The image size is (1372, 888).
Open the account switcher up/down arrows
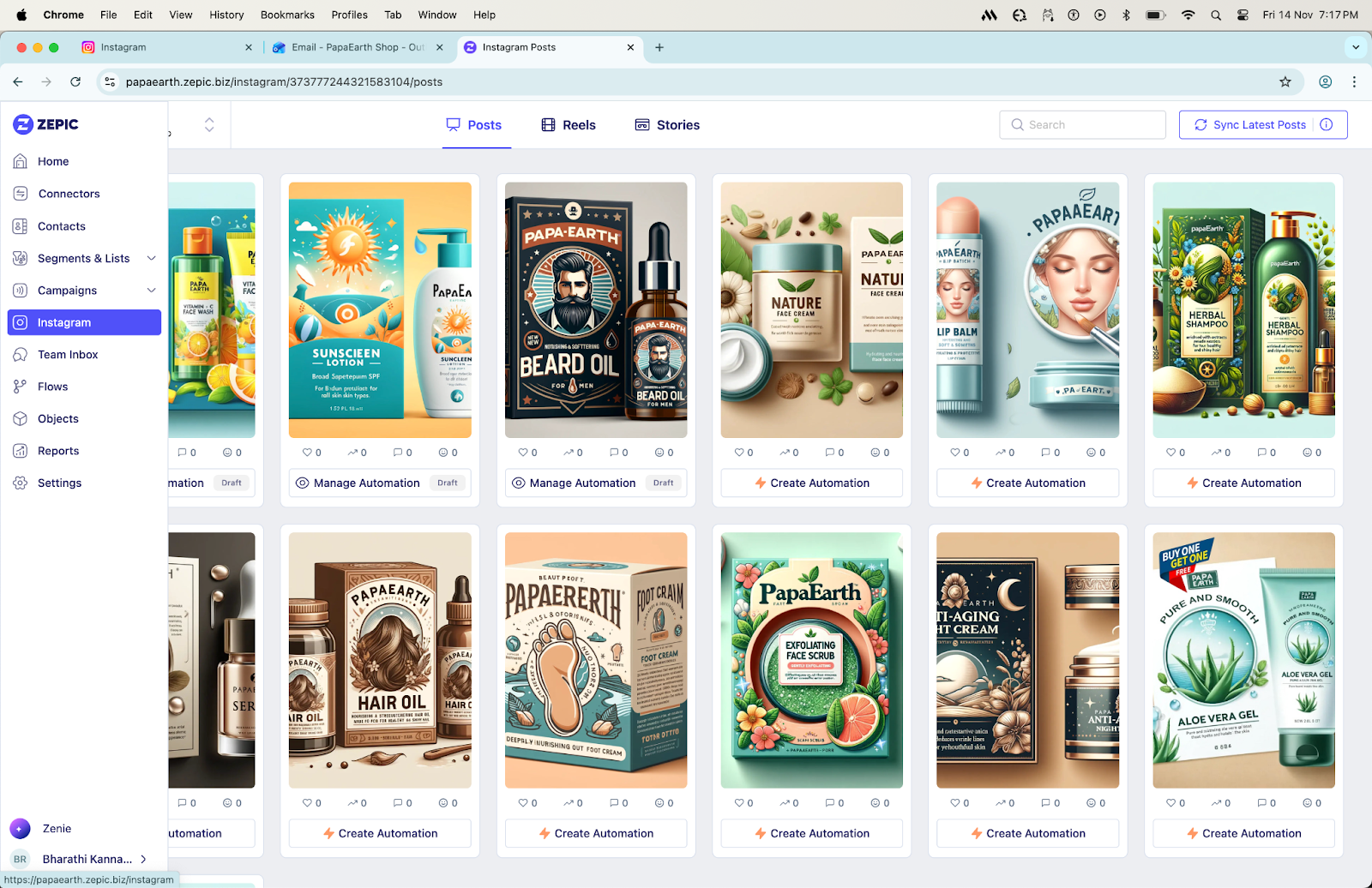point(209,124)
